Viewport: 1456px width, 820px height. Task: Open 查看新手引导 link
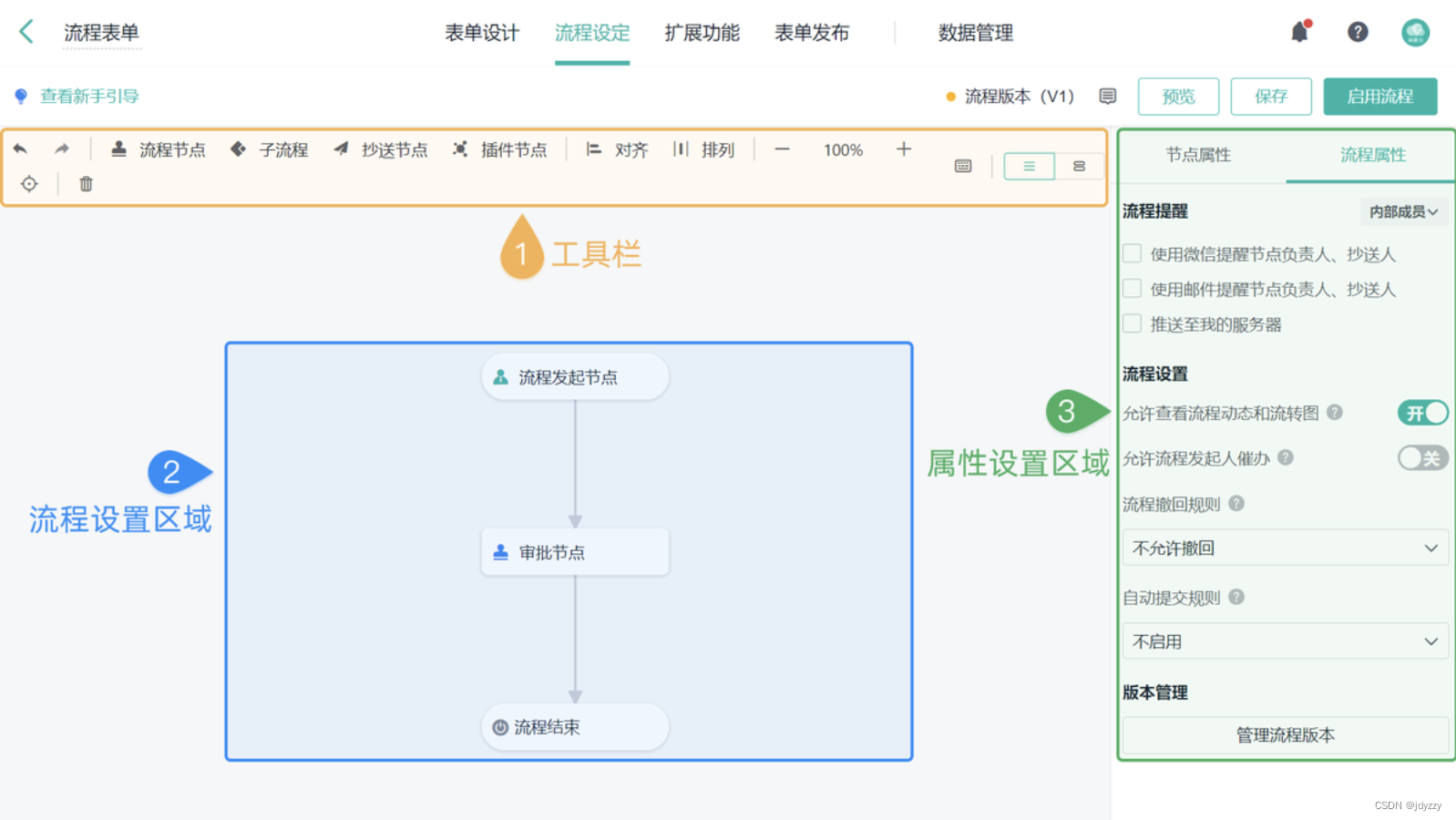pos(89,96)
